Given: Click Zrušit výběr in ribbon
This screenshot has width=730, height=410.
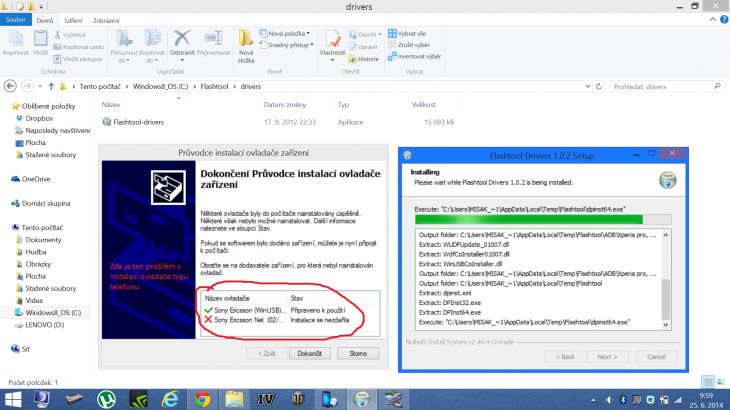Looking at the screenshot, I should pyautogui.click(x=409, y=45).
